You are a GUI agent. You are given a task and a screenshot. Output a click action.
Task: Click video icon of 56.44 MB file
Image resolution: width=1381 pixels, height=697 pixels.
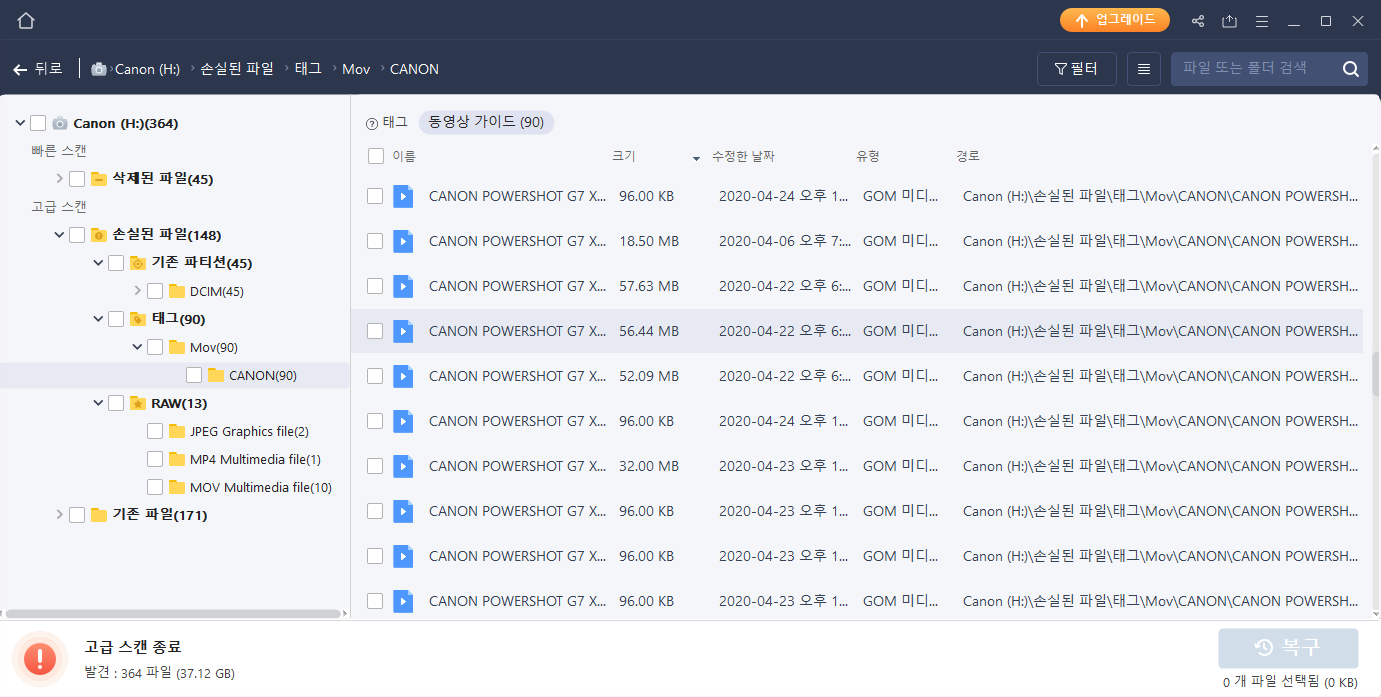402,331
